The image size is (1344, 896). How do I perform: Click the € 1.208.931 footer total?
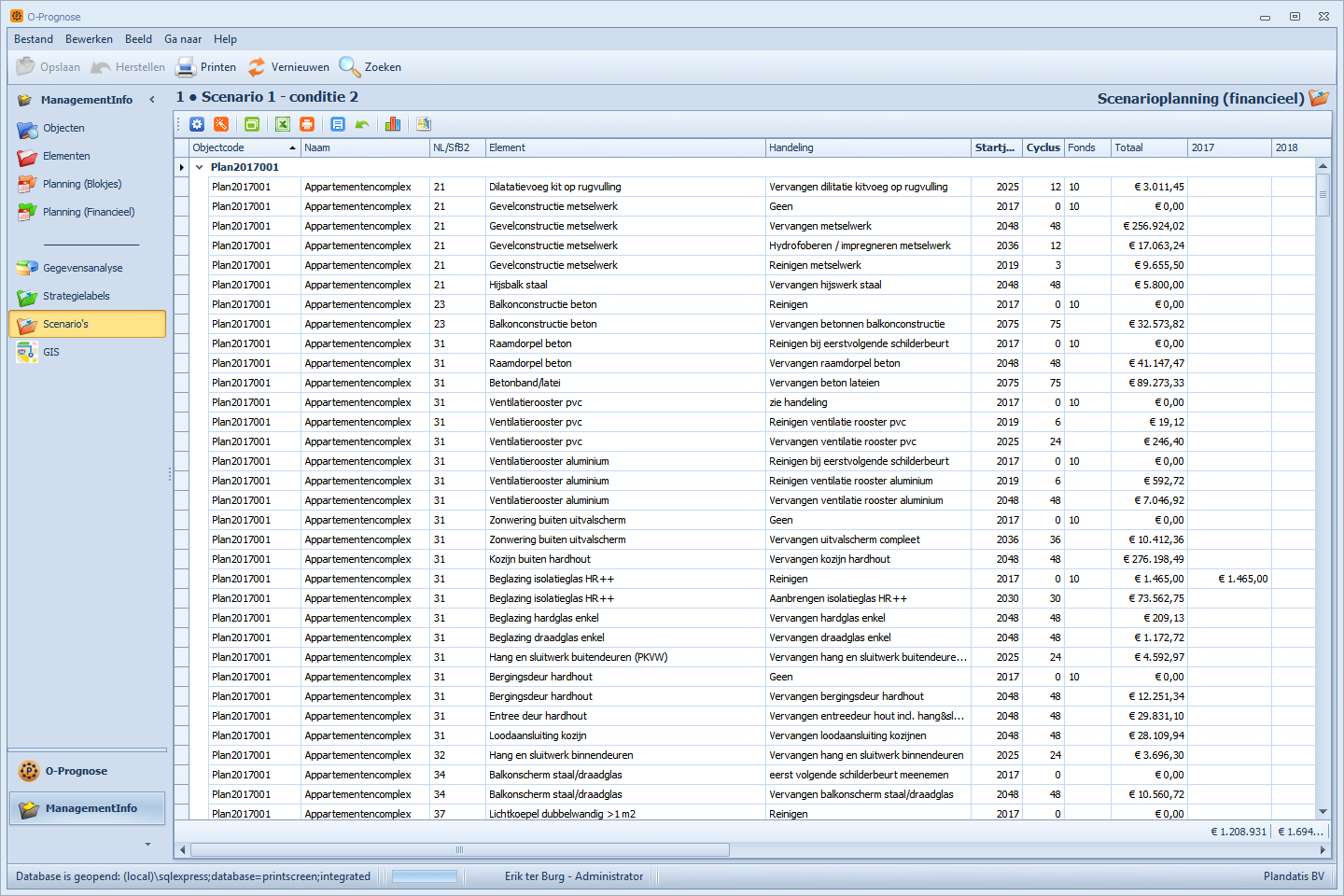[1239, 832]
